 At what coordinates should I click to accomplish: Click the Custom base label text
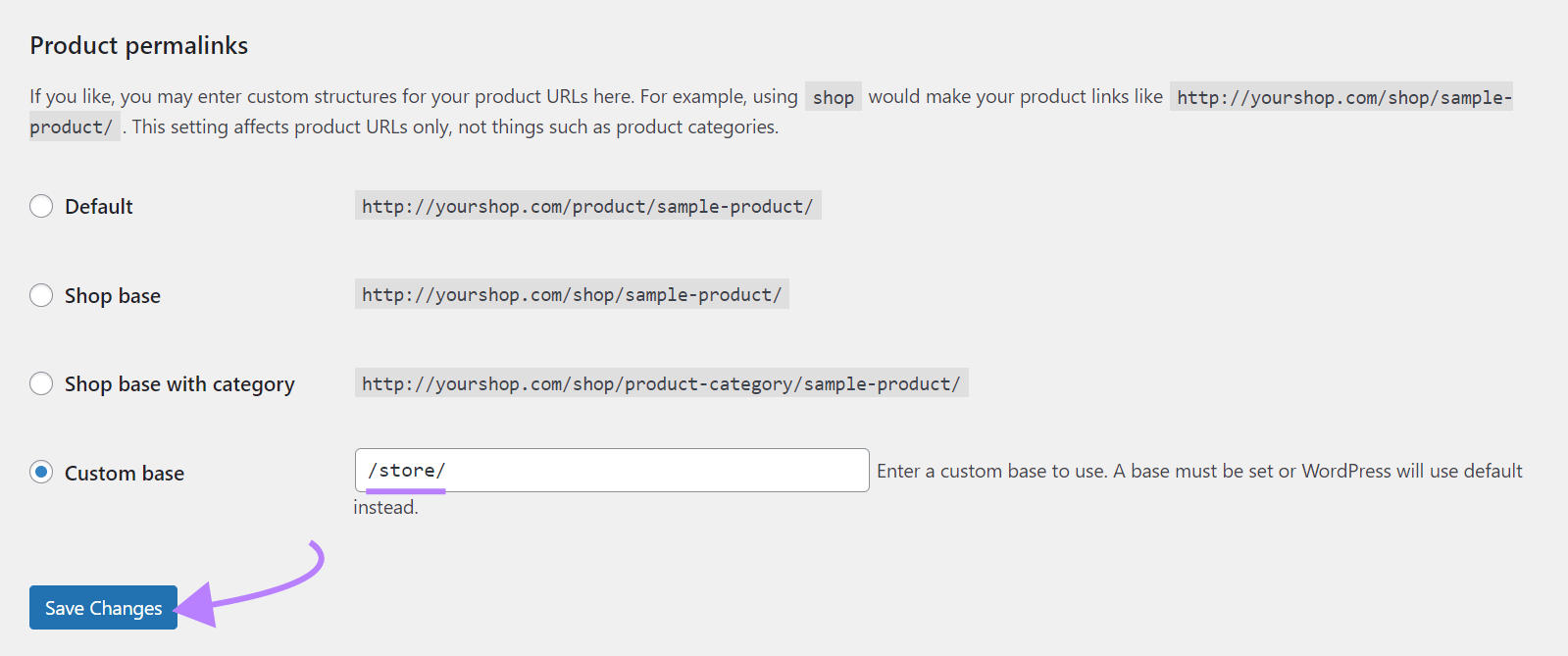[x=124, y=473]
